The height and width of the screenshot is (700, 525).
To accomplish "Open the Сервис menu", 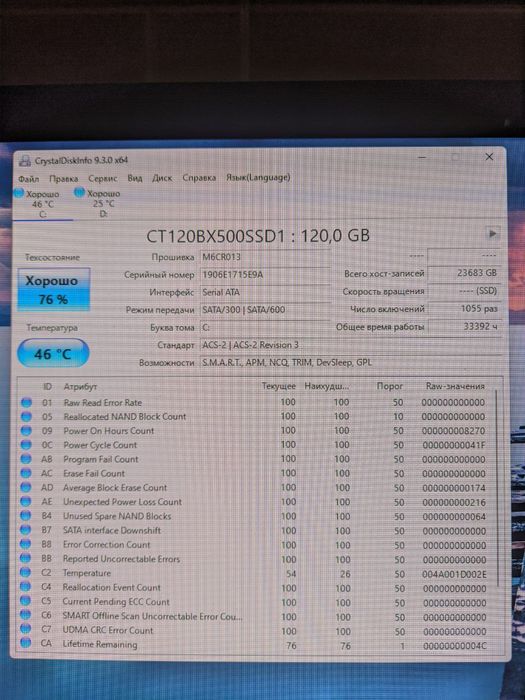I will 103,179.
